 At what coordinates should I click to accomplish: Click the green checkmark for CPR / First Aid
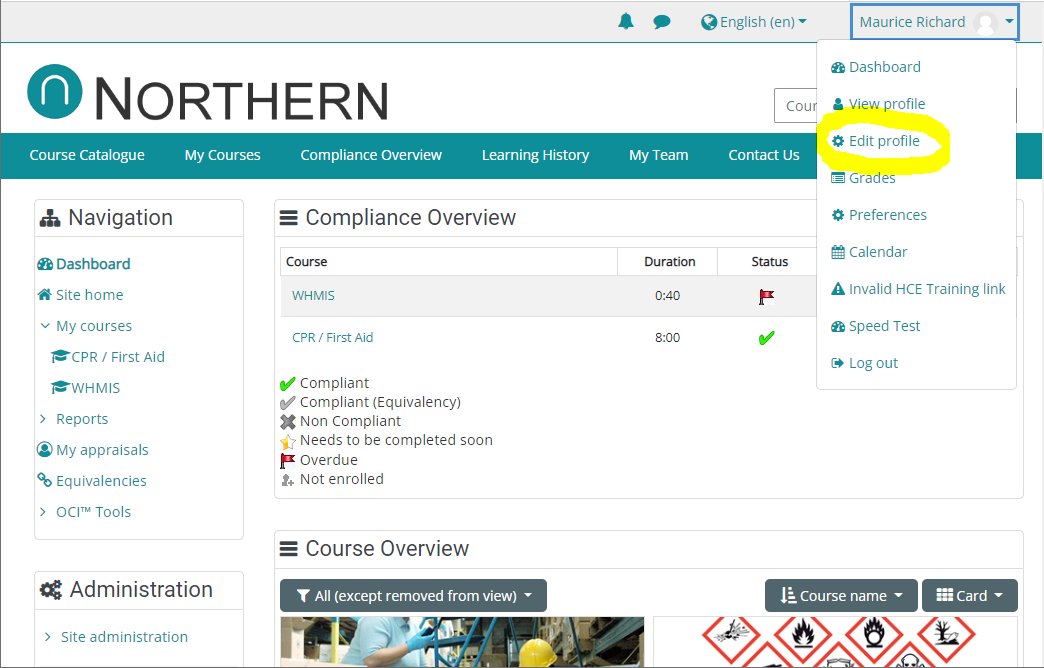tap(766, 338)
